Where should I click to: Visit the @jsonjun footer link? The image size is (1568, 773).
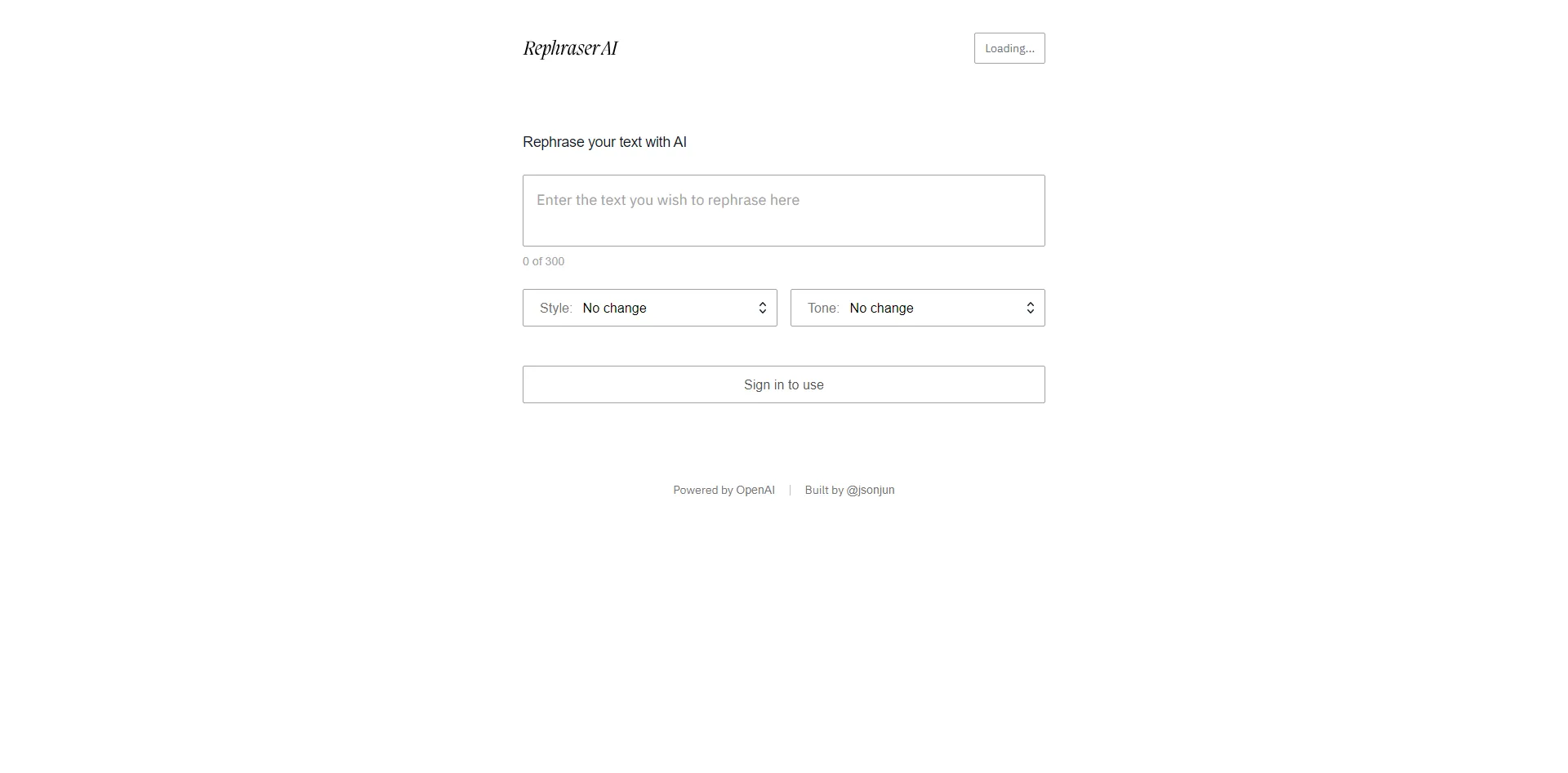[x=870, y=490]
